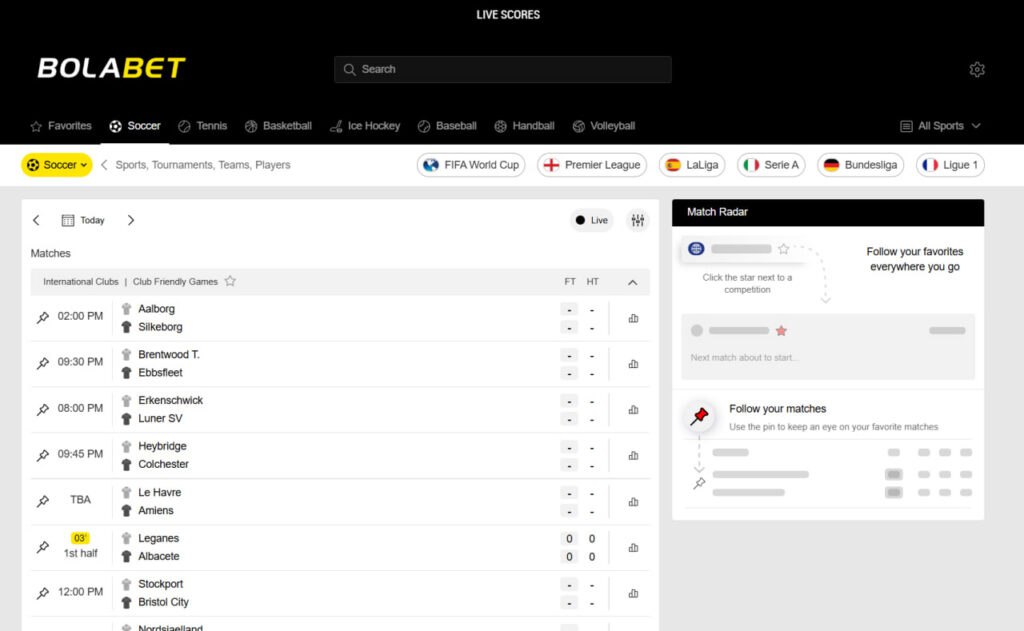
Task: Open statistics for Erkenschwick vs Luner SV
Action: click(x=633, y=410)
